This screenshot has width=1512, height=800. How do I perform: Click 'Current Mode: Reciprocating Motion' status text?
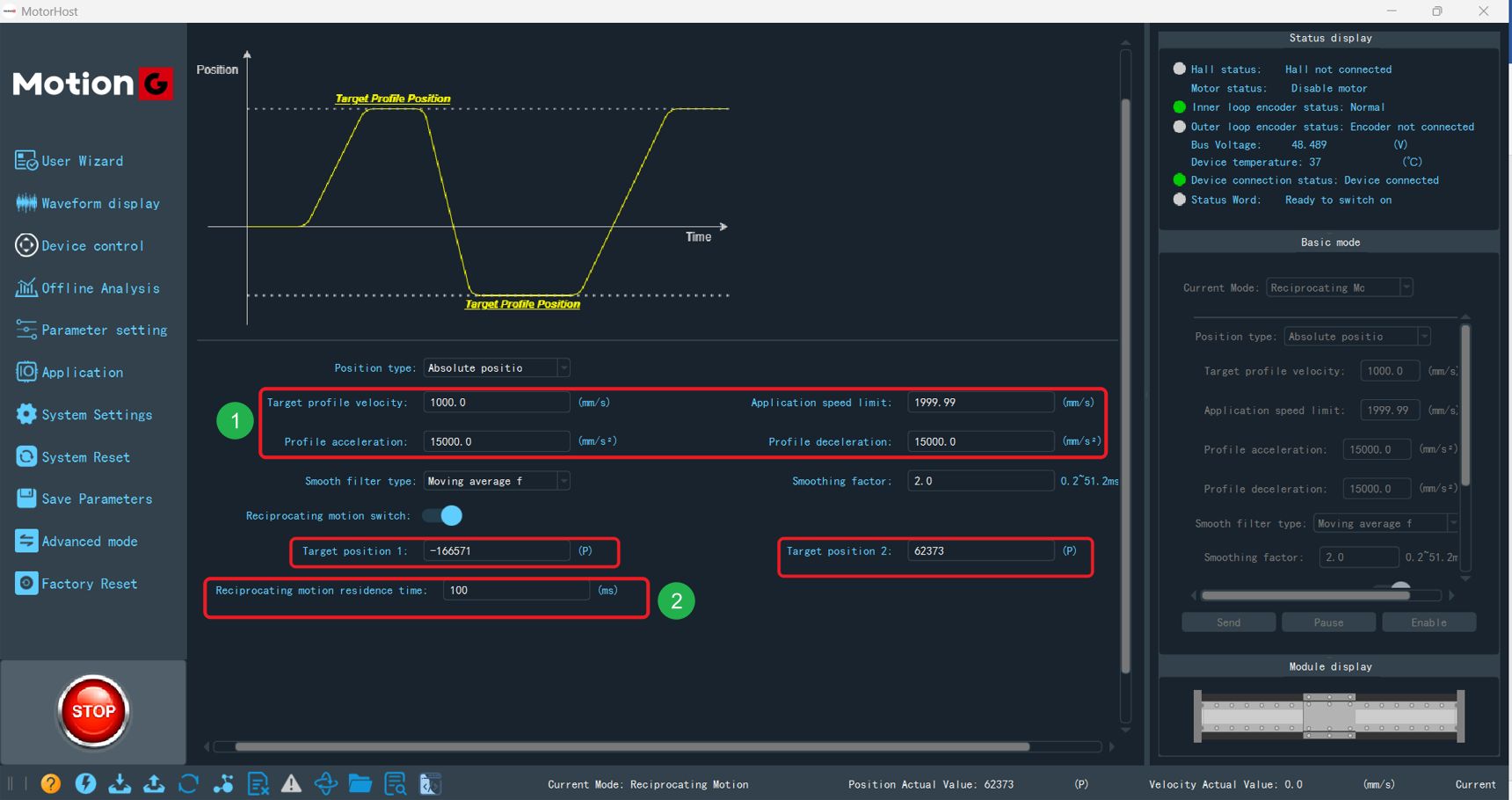click(648, 784)
